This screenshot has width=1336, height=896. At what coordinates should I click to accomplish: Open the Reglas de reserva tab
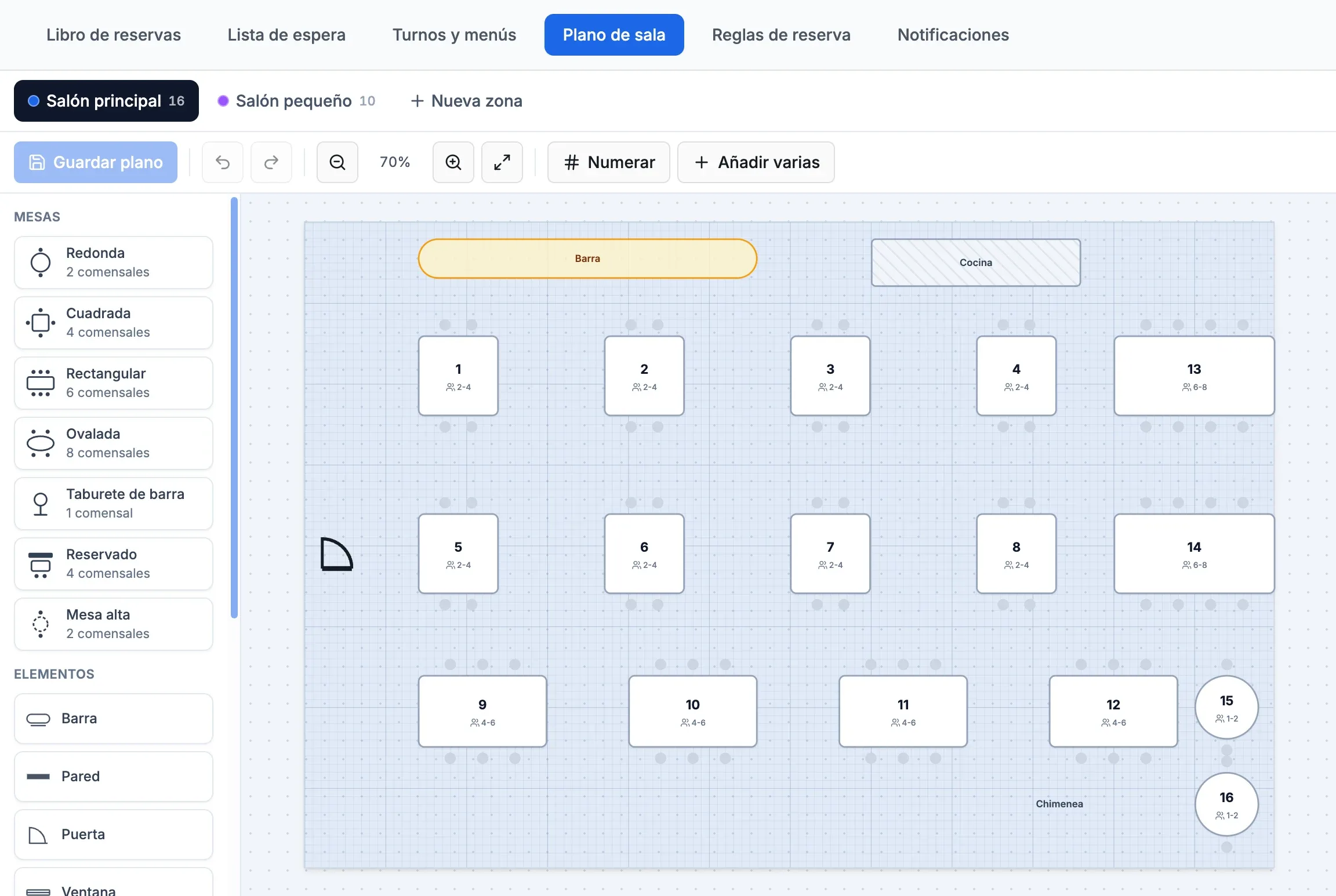pyautogui.click(x=781, y=35)
